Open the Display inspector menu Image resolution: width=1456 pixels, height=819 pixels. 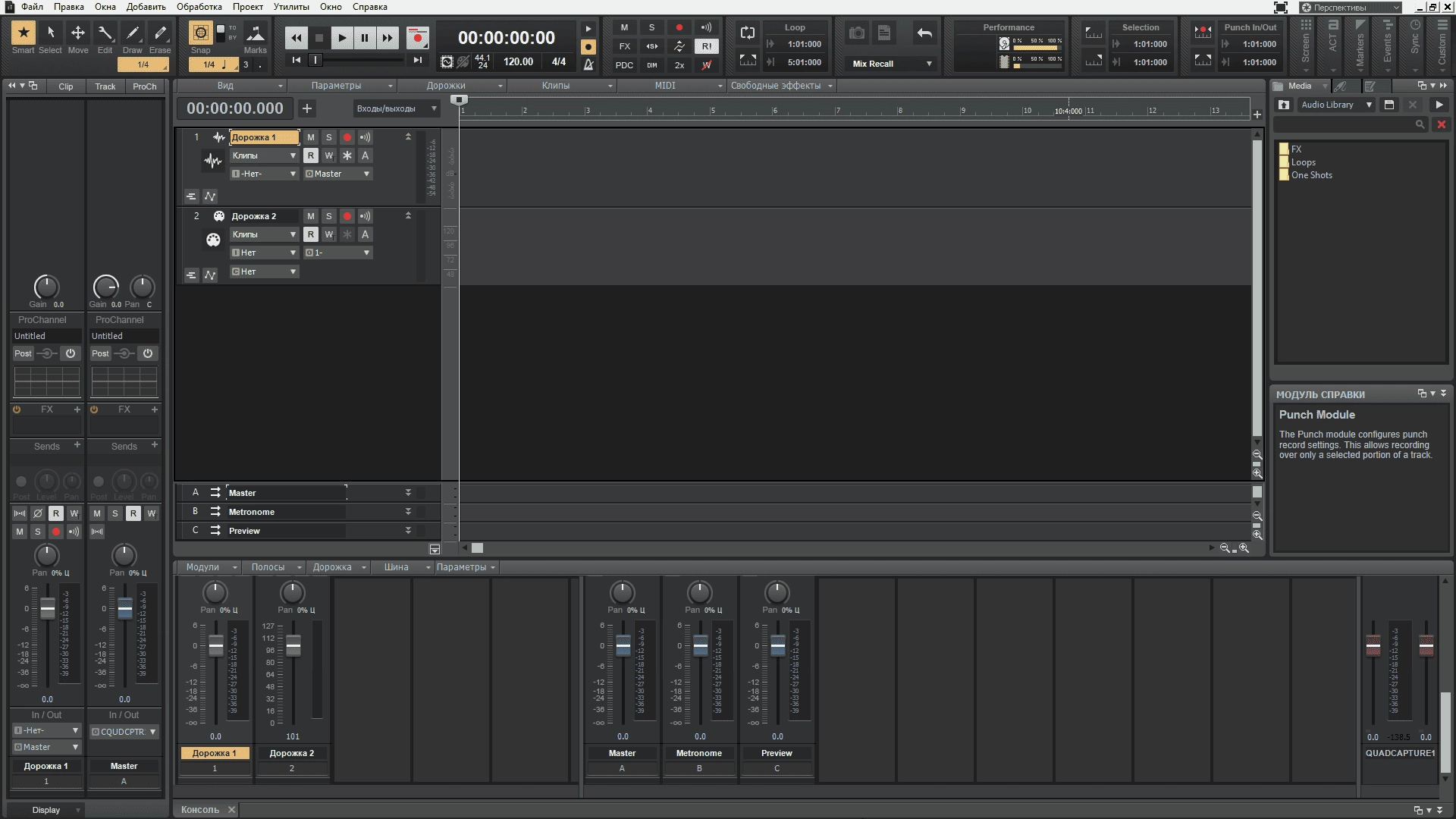tap(46, 810)
